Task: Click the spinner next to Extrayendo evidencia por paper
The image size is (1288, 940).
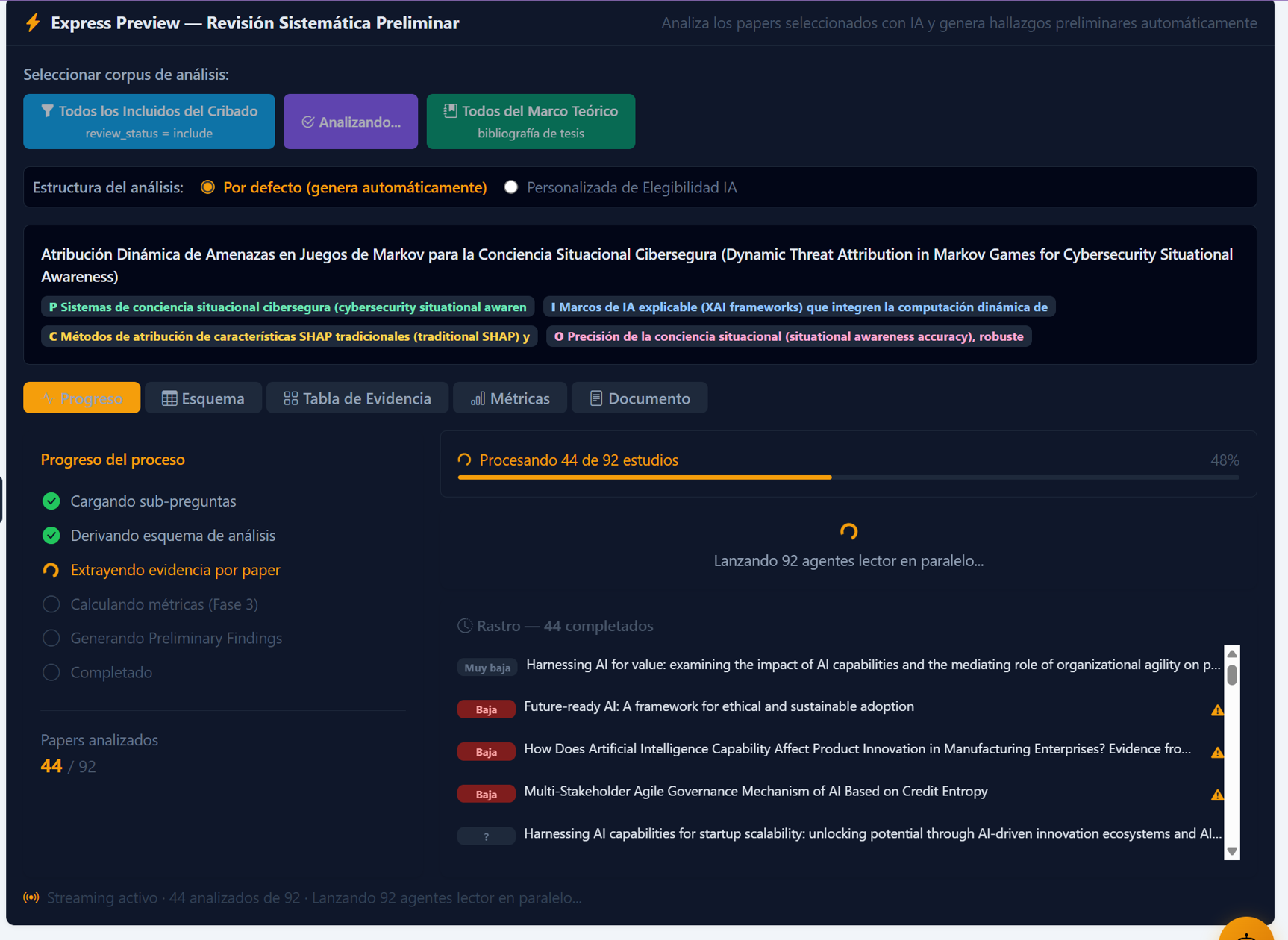Action: click(x=51, y=570)
